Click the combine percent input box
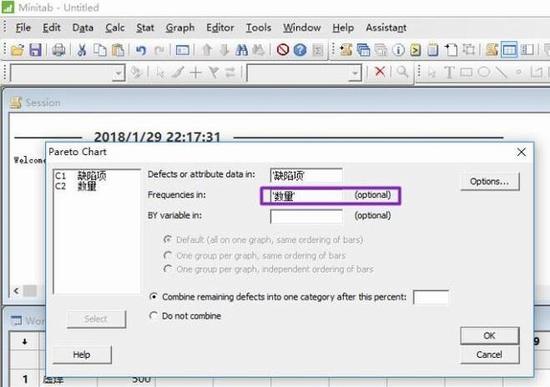Viewport: 550px width, 387px height. 431,297
